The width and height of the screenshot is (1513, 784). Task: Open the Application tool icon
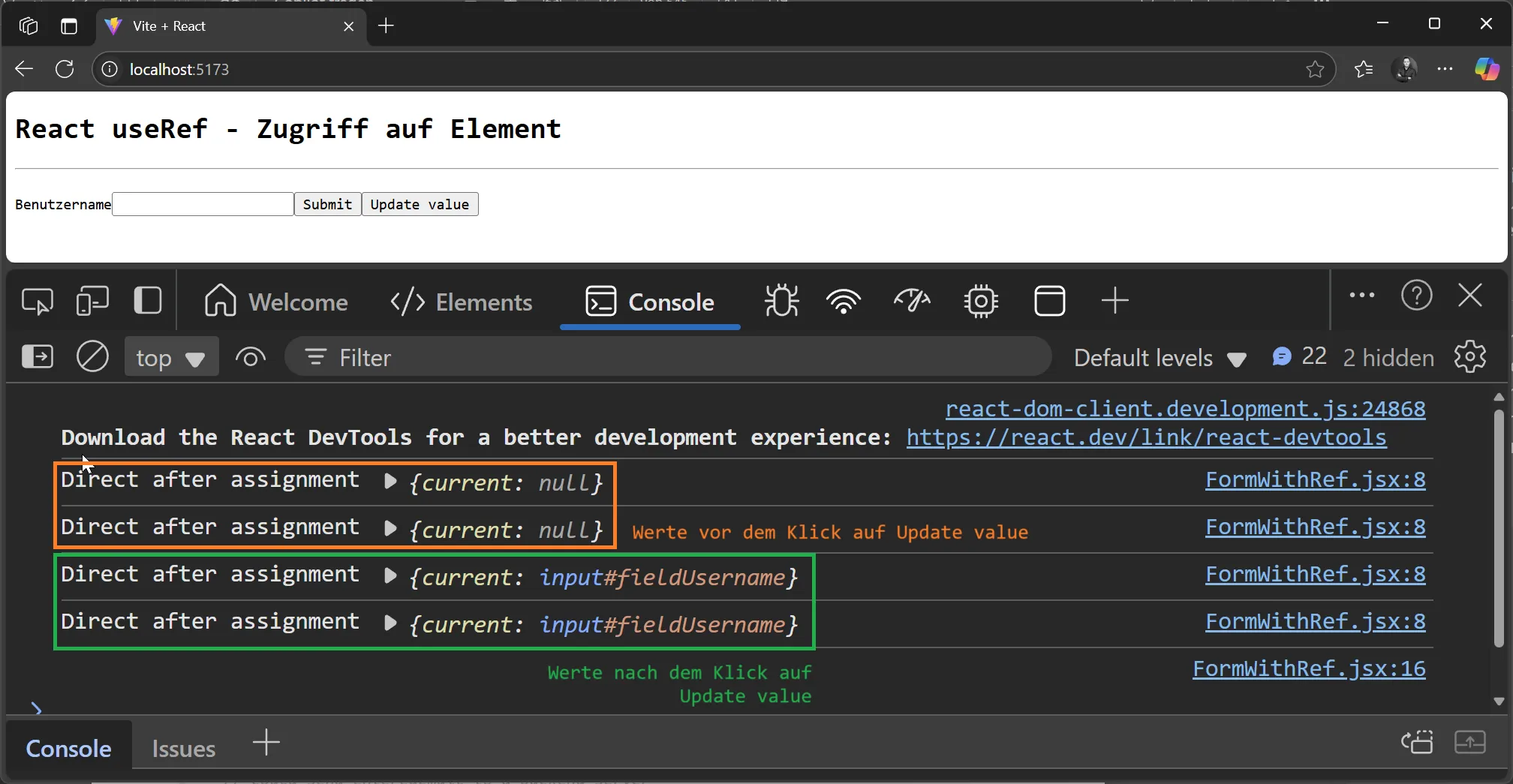[1049, 302]
